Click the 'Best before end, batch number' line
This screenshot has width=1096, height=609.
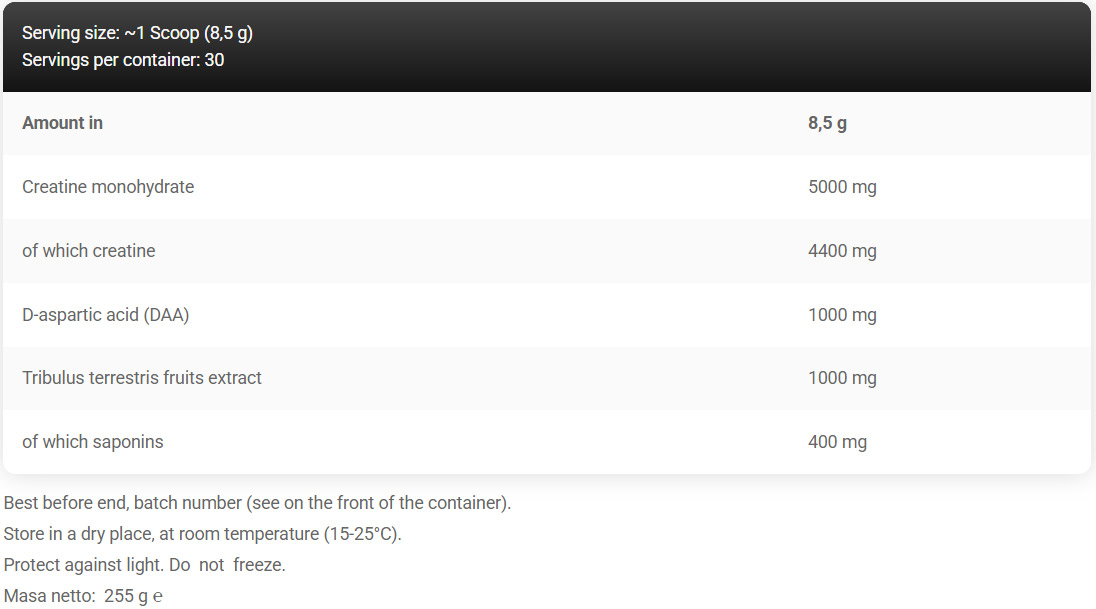(x=258, y=502)
